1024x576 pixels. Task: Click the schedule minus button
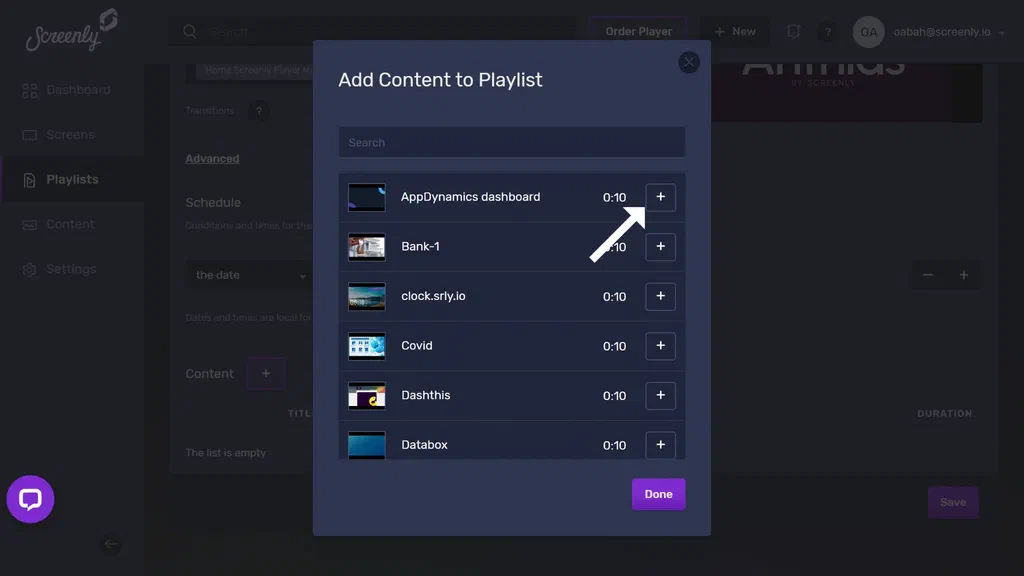[x=928, y=275]
